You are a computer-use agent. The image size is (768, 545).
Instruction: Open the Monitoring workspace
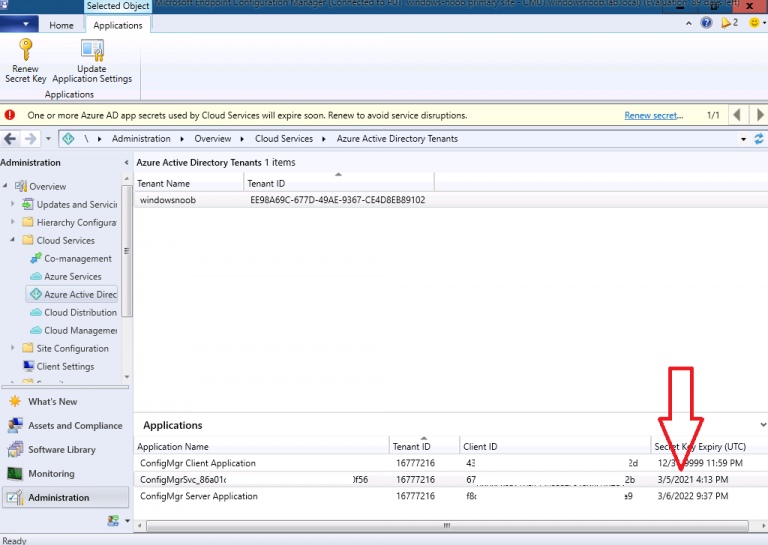pyautogui.click(x=50, y=474)
